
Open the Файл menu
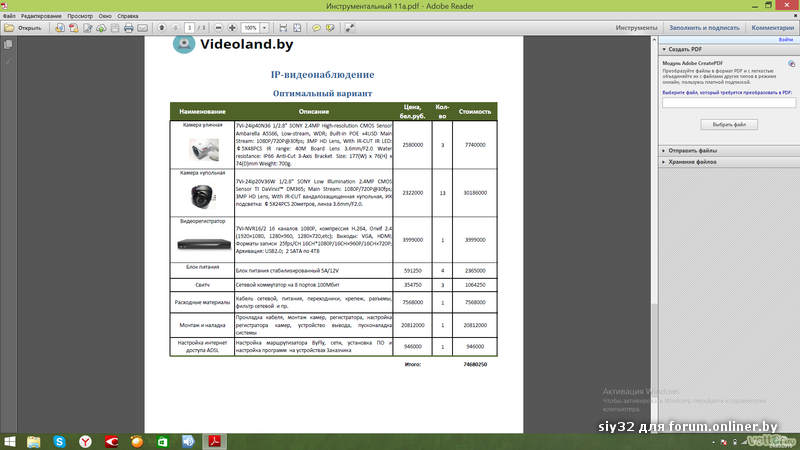point(9,16)
